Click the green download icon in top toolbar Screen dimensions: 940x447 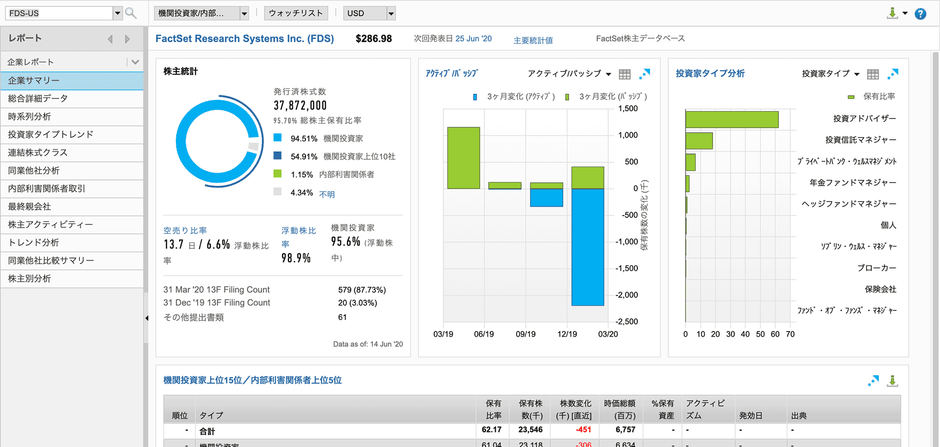coord(892,14)
